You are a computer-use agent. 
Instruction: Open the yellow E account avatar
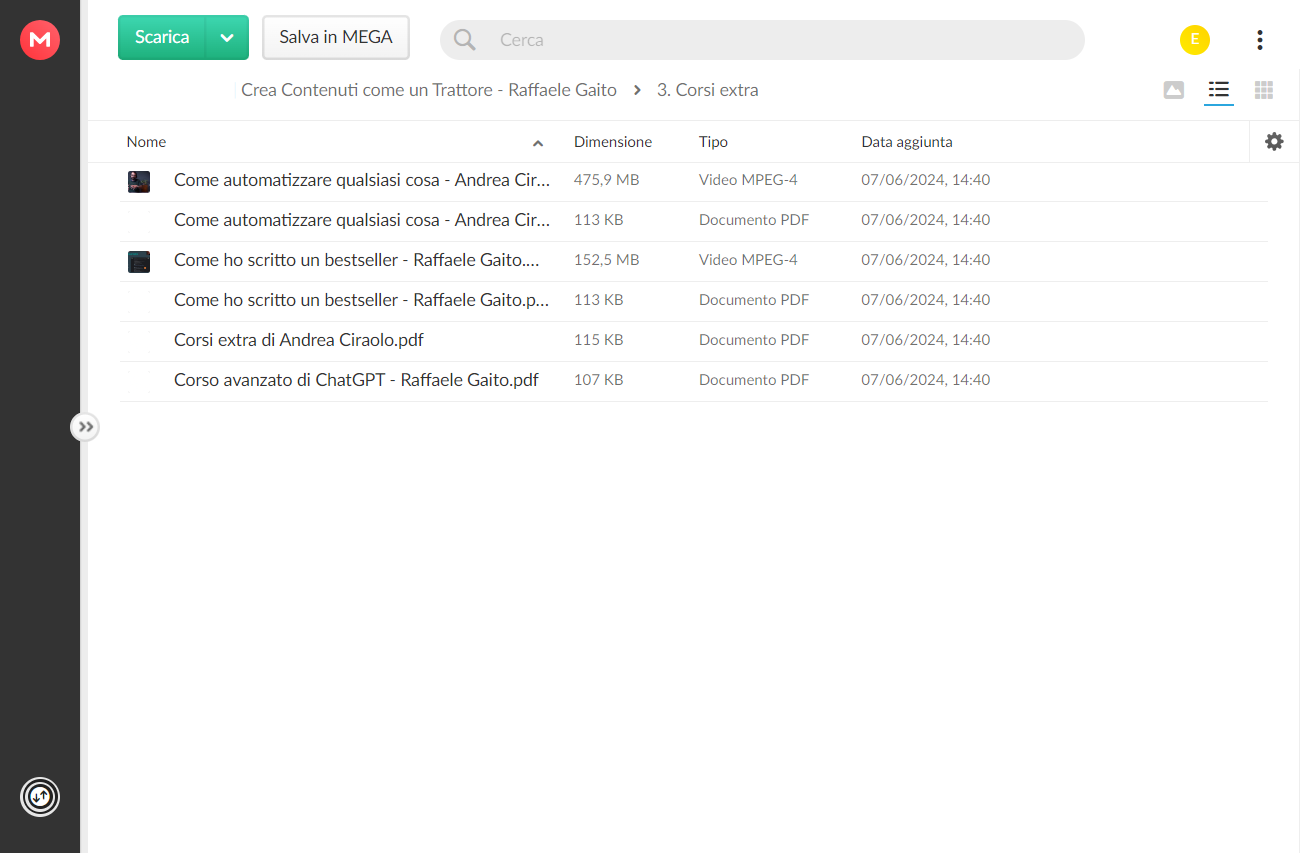(1195, 40)
